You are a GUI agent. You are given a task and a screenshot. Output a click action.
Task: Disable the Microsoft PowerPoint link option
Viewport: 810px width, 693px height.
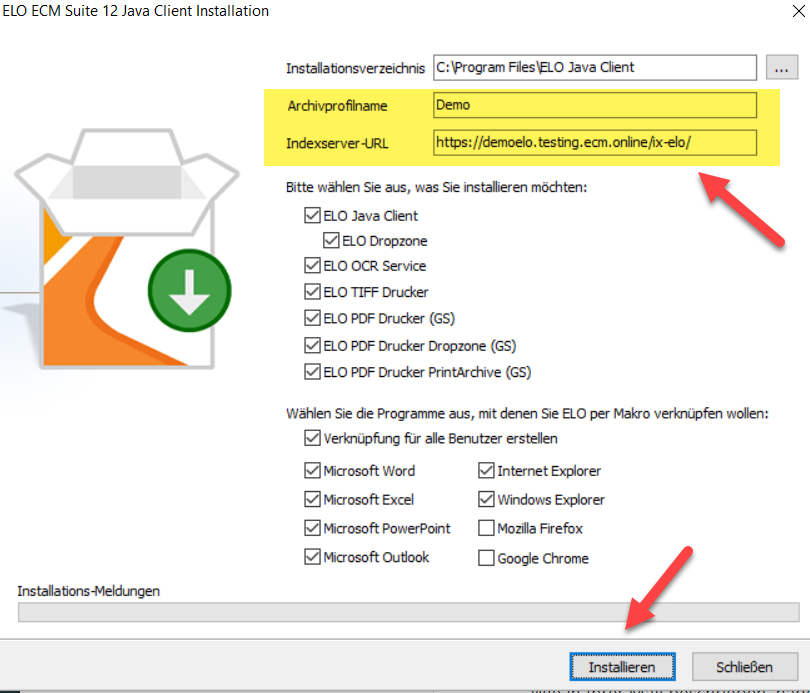(x=312, y=528)
